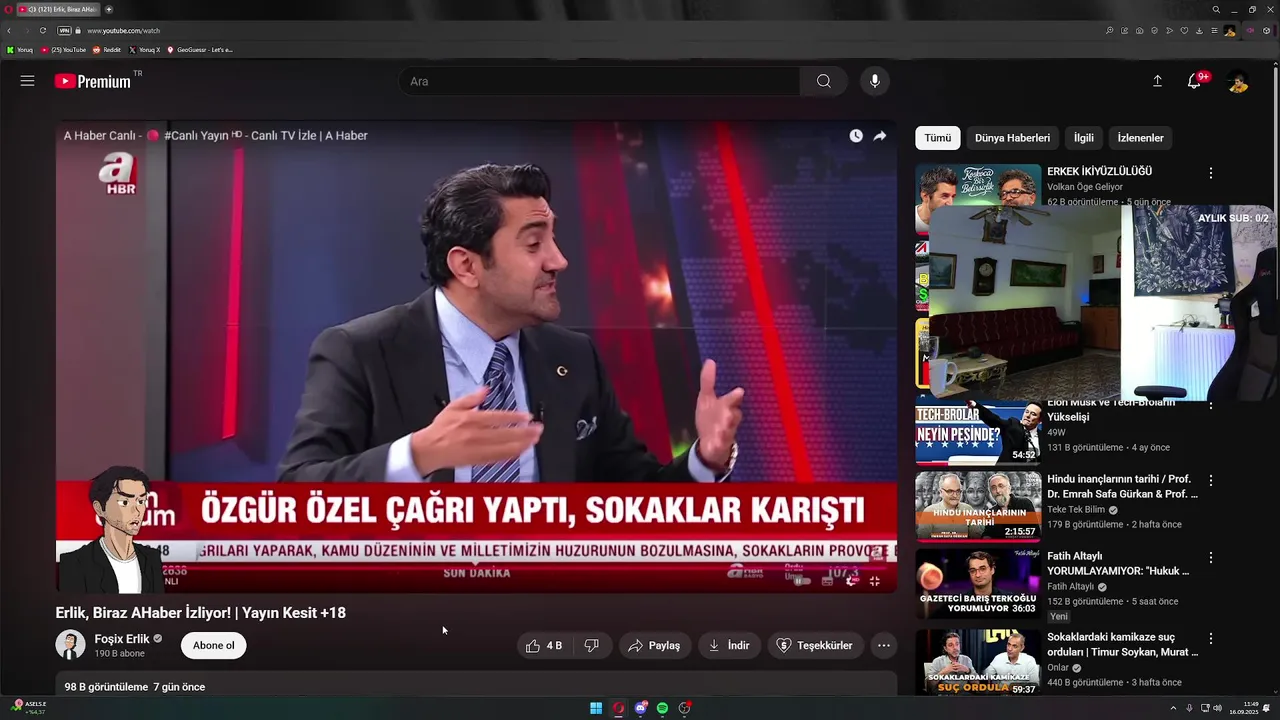Open the (25) YouTube bookmark
Image resolution: width=1280 pixels, height=720 pixels.
point(63,50)
